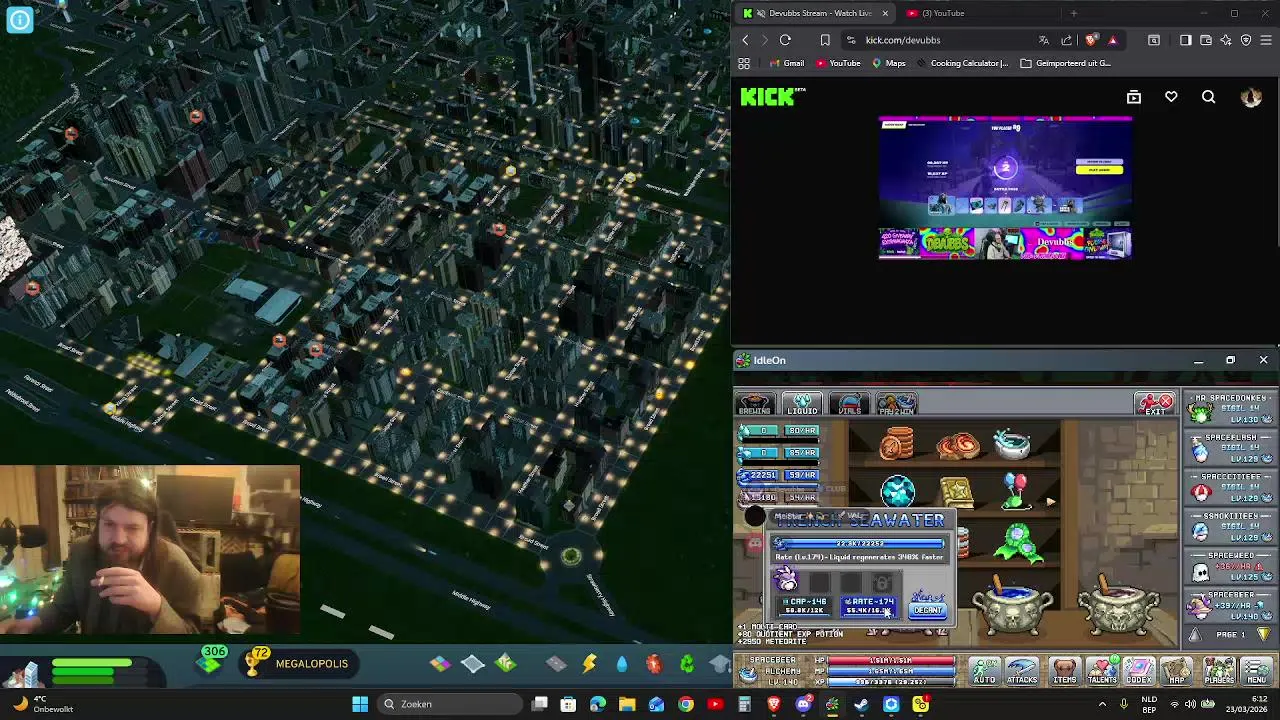Switch to the Liquid tab in IdleOn

[x=801, y=404]
